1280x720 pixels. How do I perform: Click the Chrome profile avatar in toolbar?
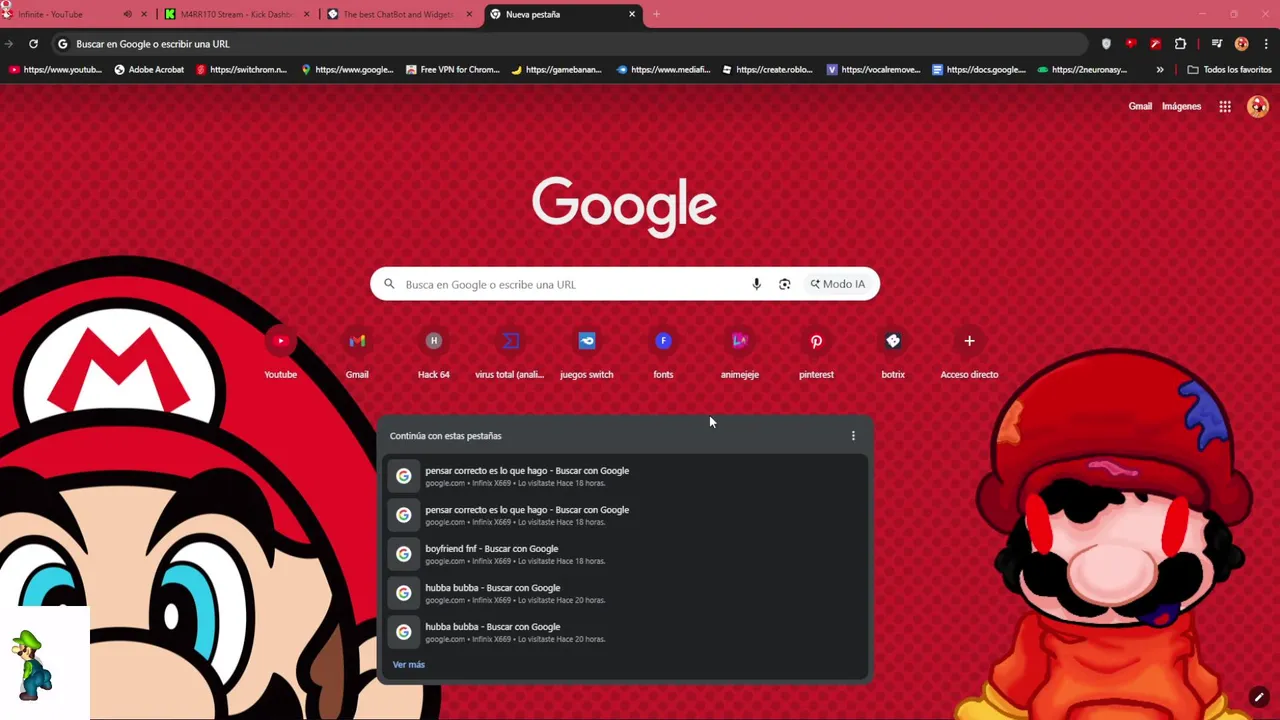[x=1242, y=44]
